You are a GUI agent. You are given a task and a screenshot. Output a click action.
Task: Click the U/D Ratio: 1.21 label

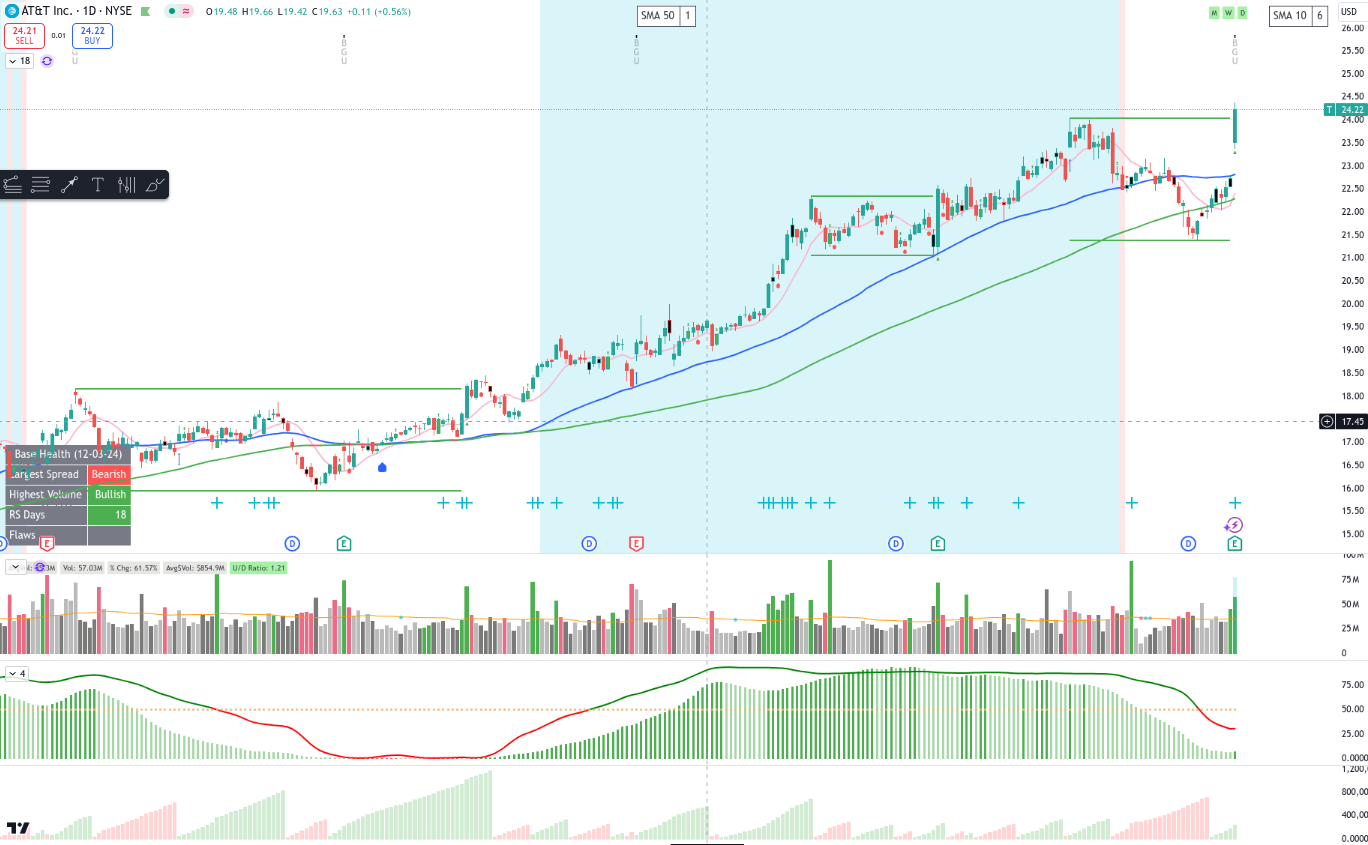pos(259,567)
